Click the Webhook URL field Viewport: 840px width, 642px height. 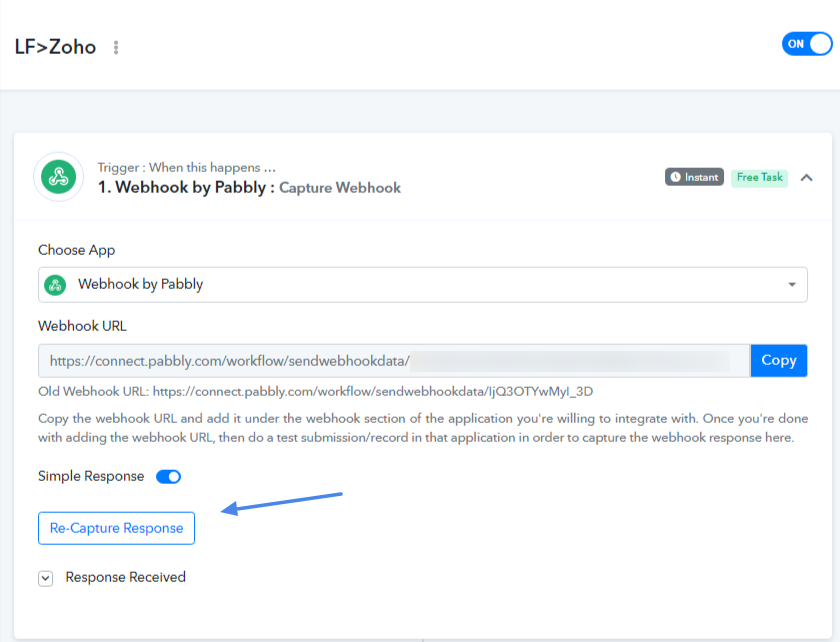394,361
